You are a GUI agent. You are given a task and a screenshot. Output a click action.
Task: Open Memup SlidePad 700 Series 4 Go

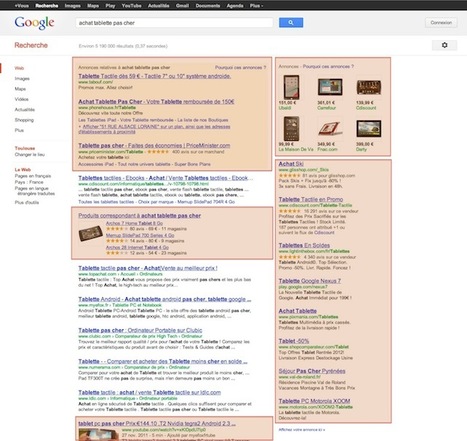140,235
